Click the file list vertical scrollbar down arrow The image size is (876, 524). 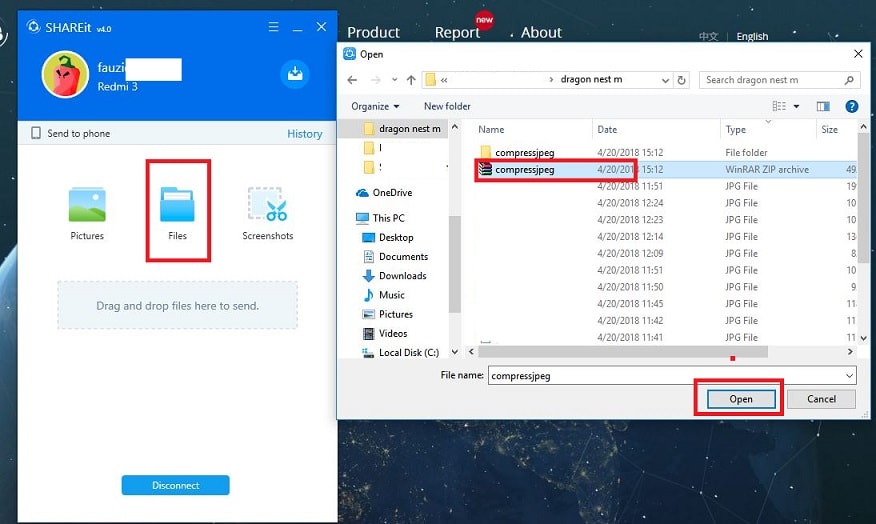pos(864,338)
